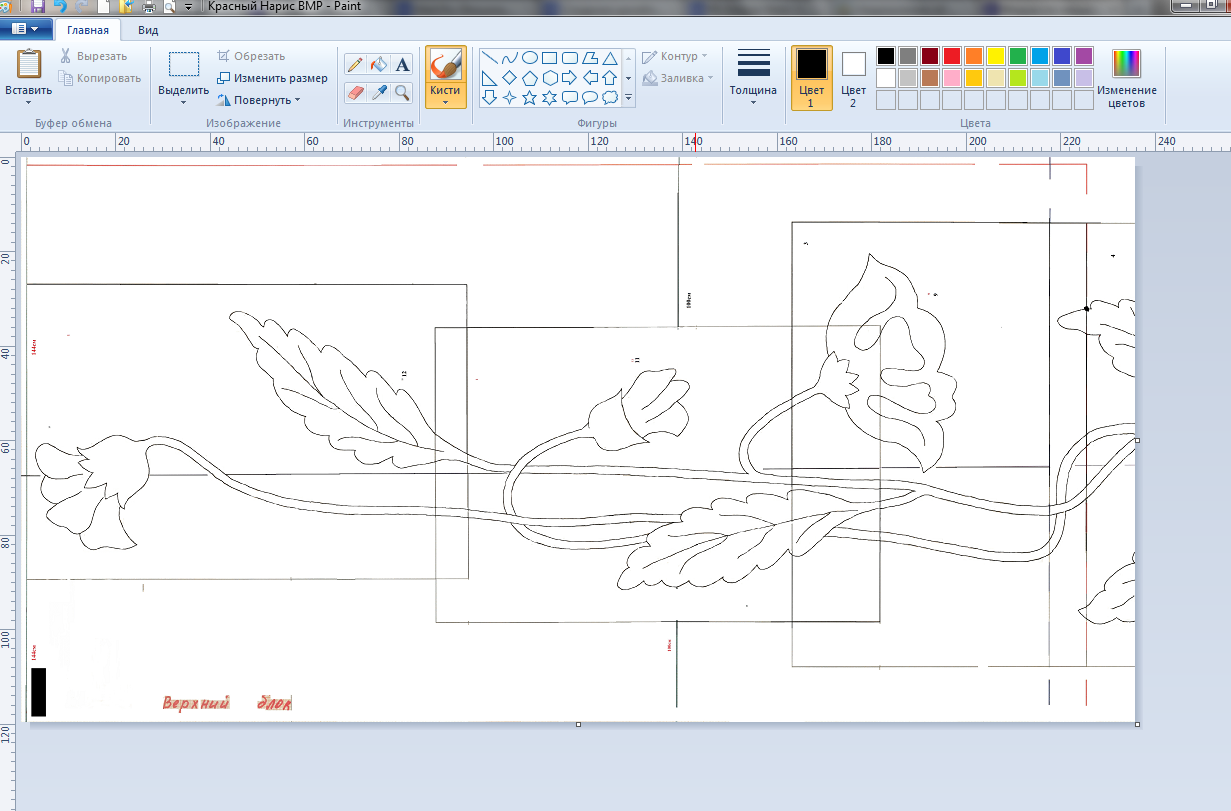Image resolution: width=1231 pixels, height=811 pixels.
Task: Select the Color picker eyedropper tool
Action: pos(379,93)
